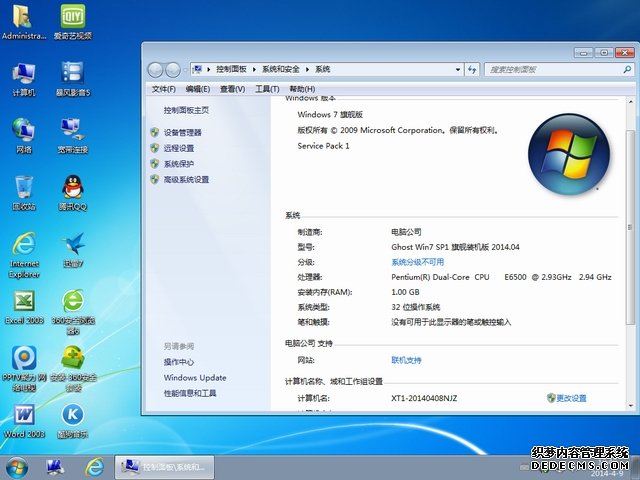Go back with the navigation arrow
Viewport: 640px width, 480px height.
coord(155,70)
